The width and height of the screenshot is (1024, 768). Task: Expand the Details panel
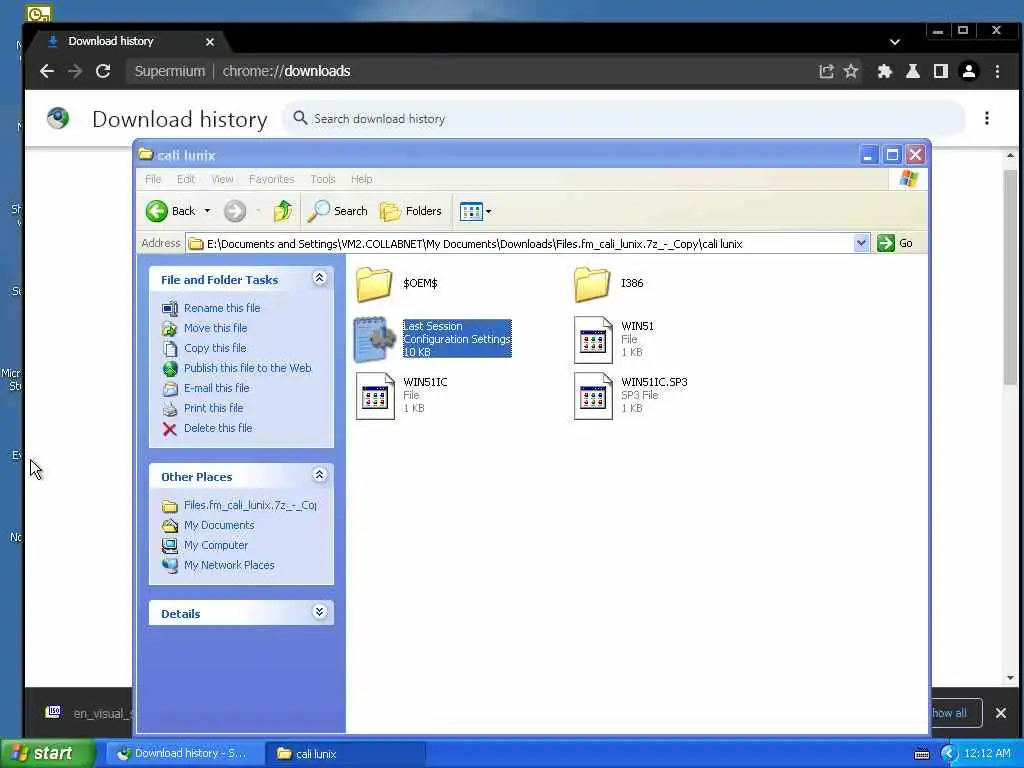319,612
